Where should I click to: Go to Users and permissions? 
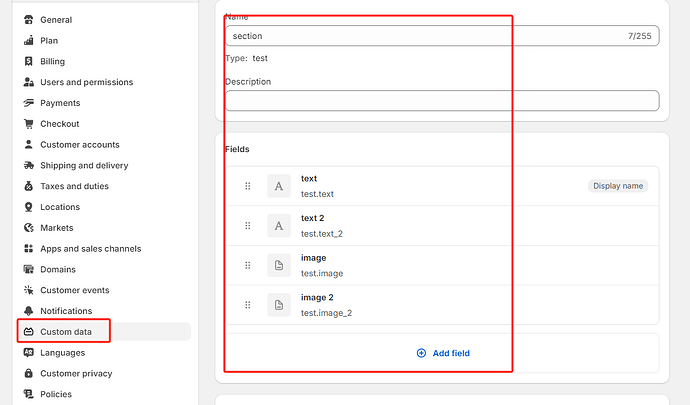[x=86, y=82]
